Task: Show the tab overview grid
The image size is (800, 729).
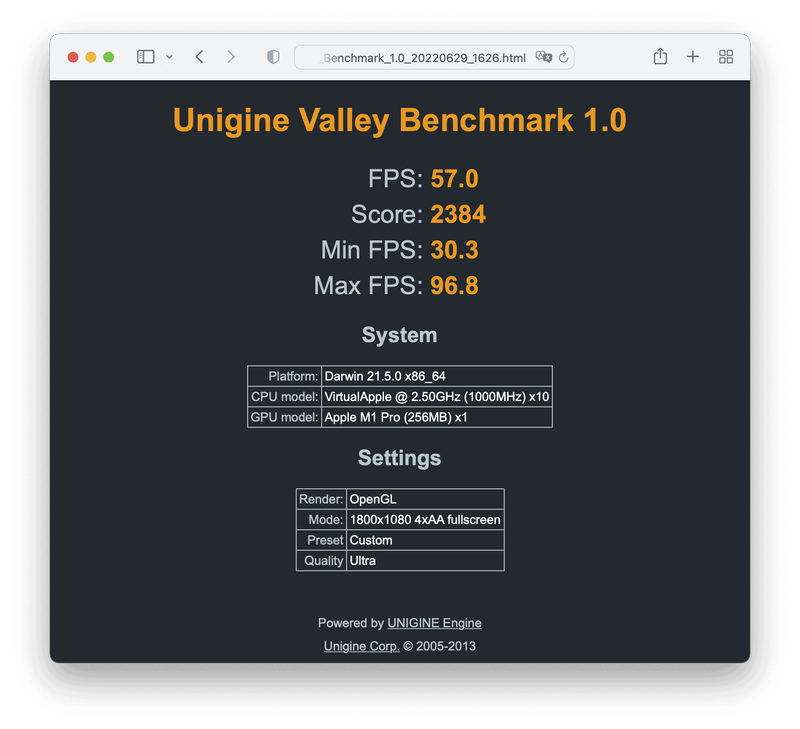Action: pos(726,57)
